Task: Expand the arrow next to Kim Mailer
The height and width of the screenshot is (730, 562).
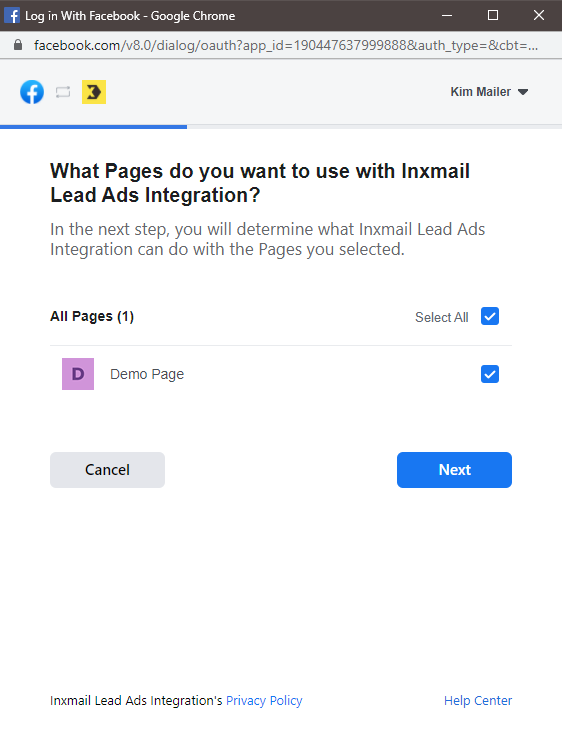Action: pos(523,92)
